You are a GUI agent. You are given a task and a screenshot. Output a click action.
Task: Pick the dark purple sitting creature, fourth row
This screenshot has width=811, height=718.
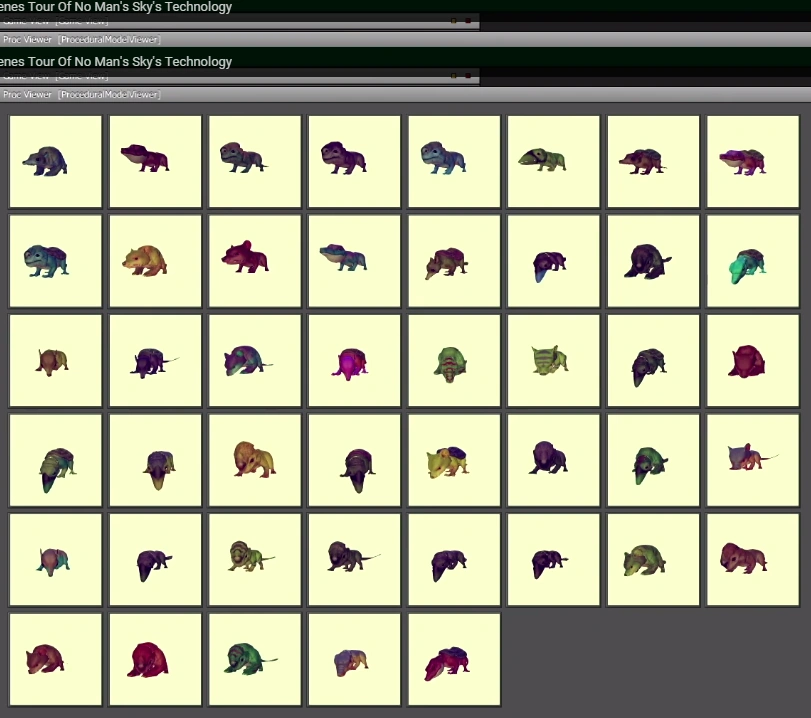(553, 460)
